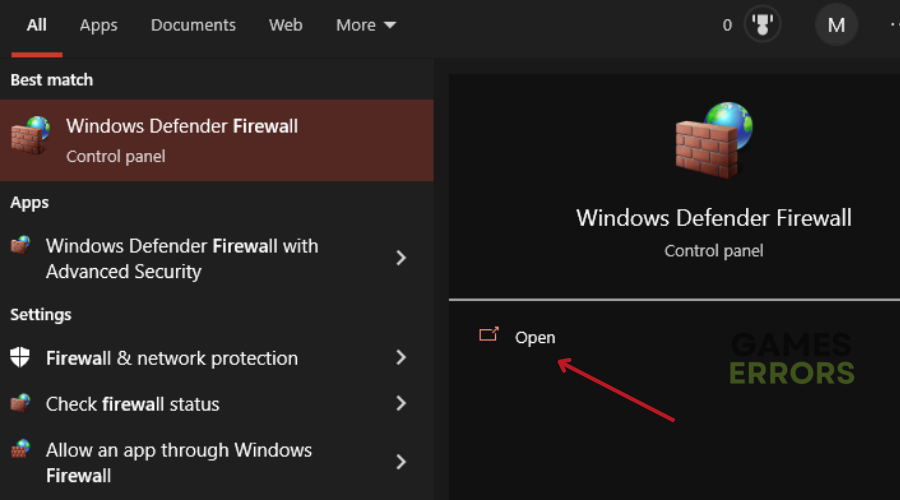The image size is (900, 500).
Task: Click the Check firewall status icon
Action: point(20,403)
